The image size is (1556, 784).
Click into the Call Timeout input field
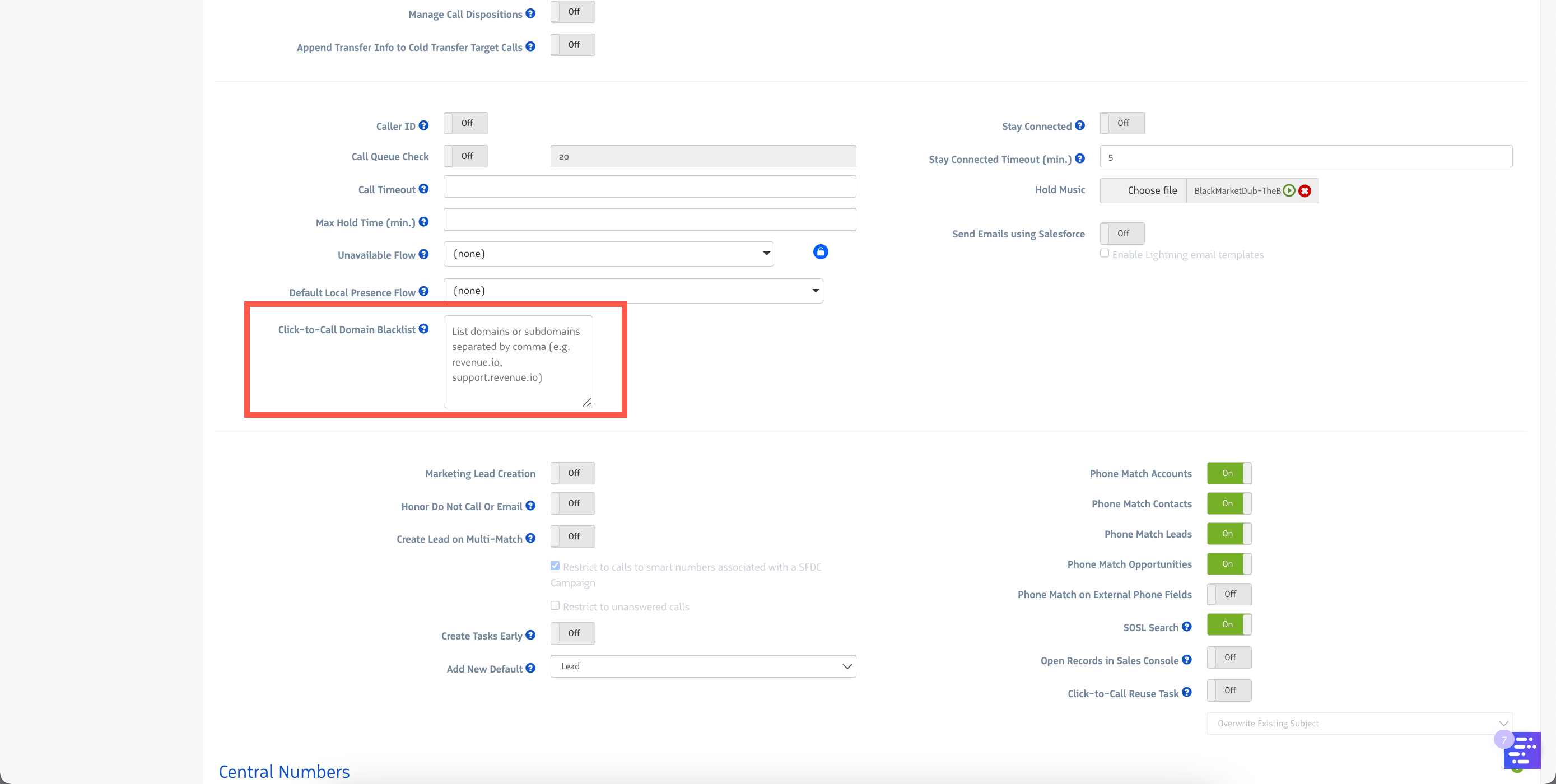coord(649,186)
